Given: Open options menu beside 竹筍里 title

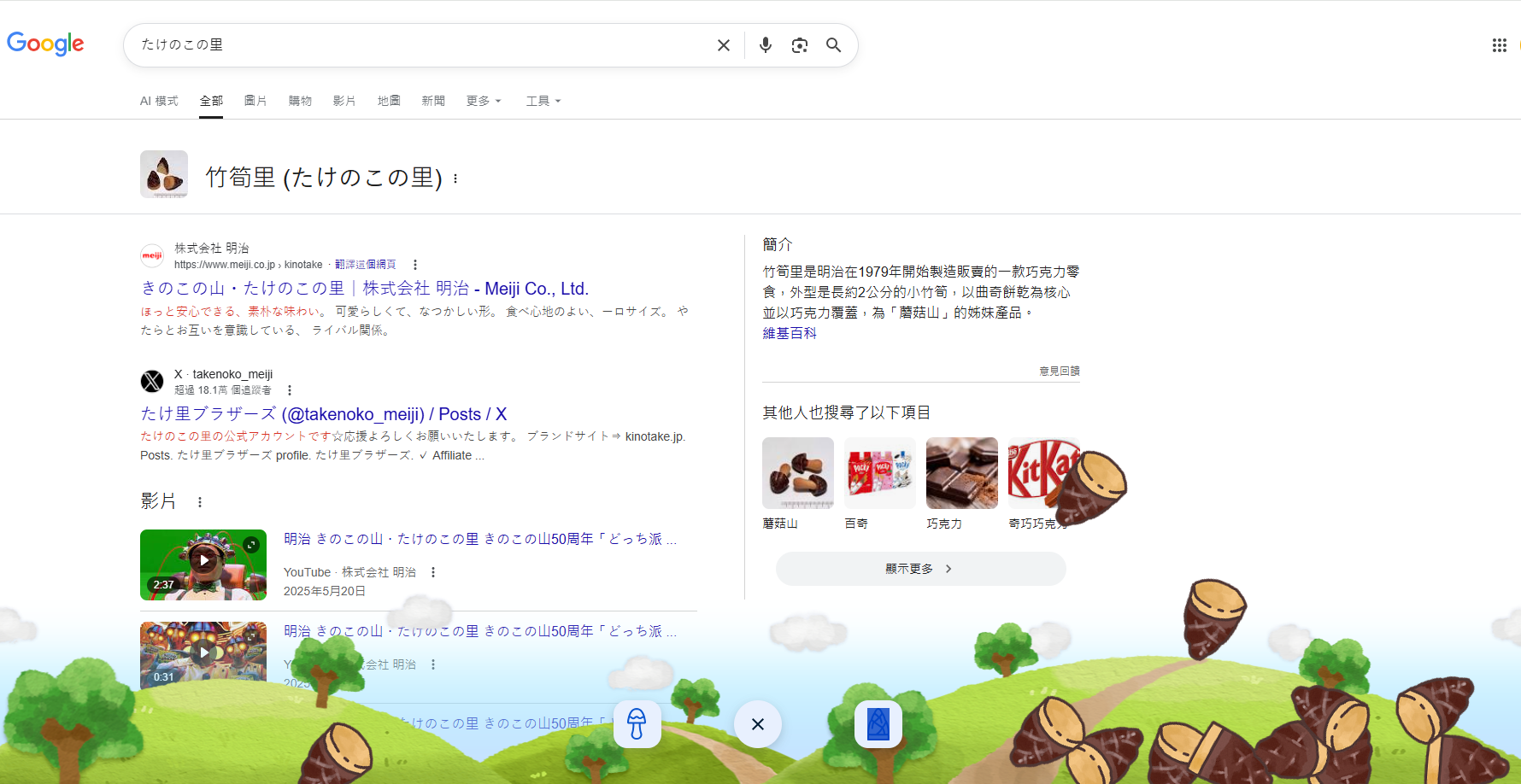Looking at the screenshot, I should click(x=455, y=178).
